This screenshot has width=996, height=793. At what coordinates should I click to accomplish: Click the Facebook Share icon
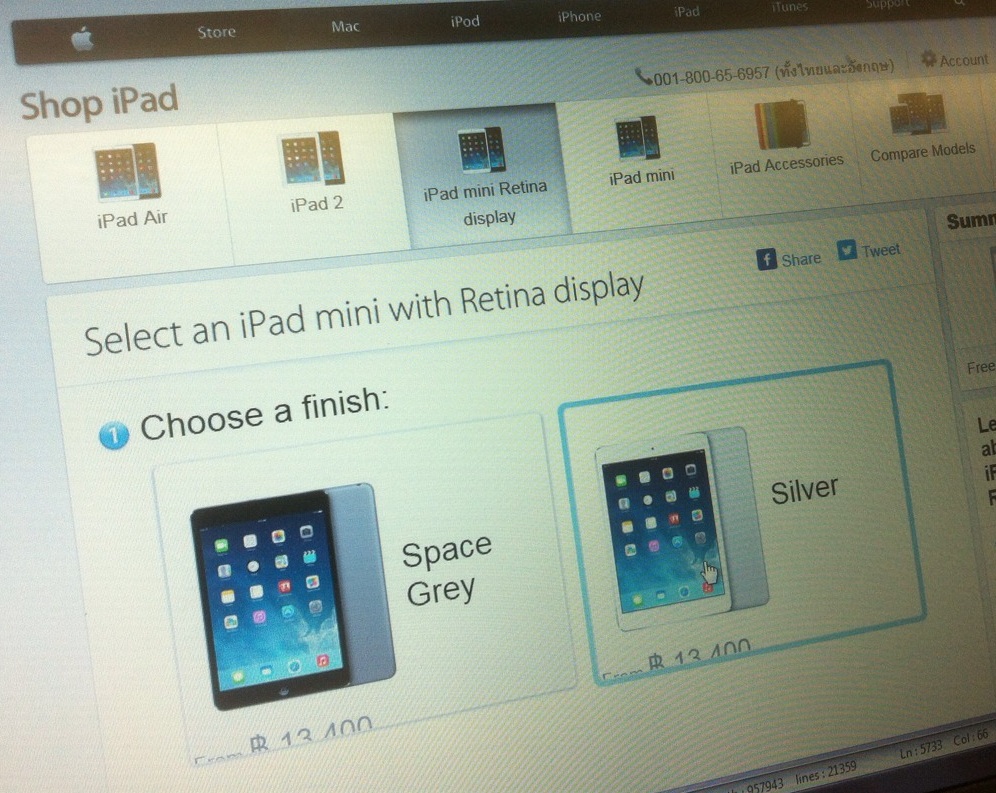point(767,259)
